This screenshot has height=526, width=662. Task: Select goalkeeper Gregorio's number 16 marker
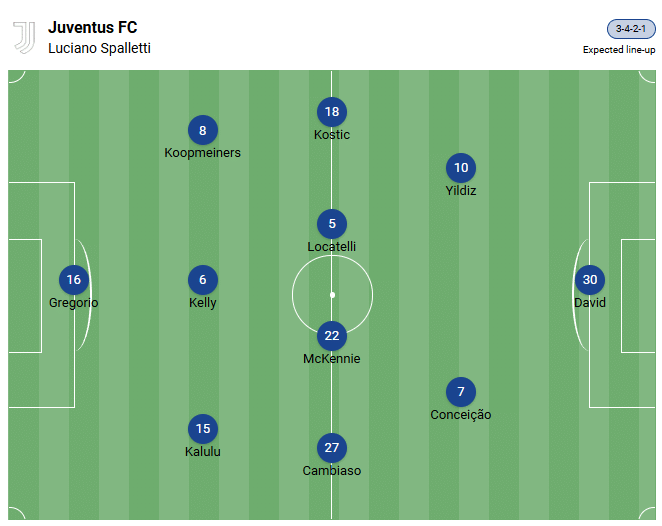coord(74,280)
